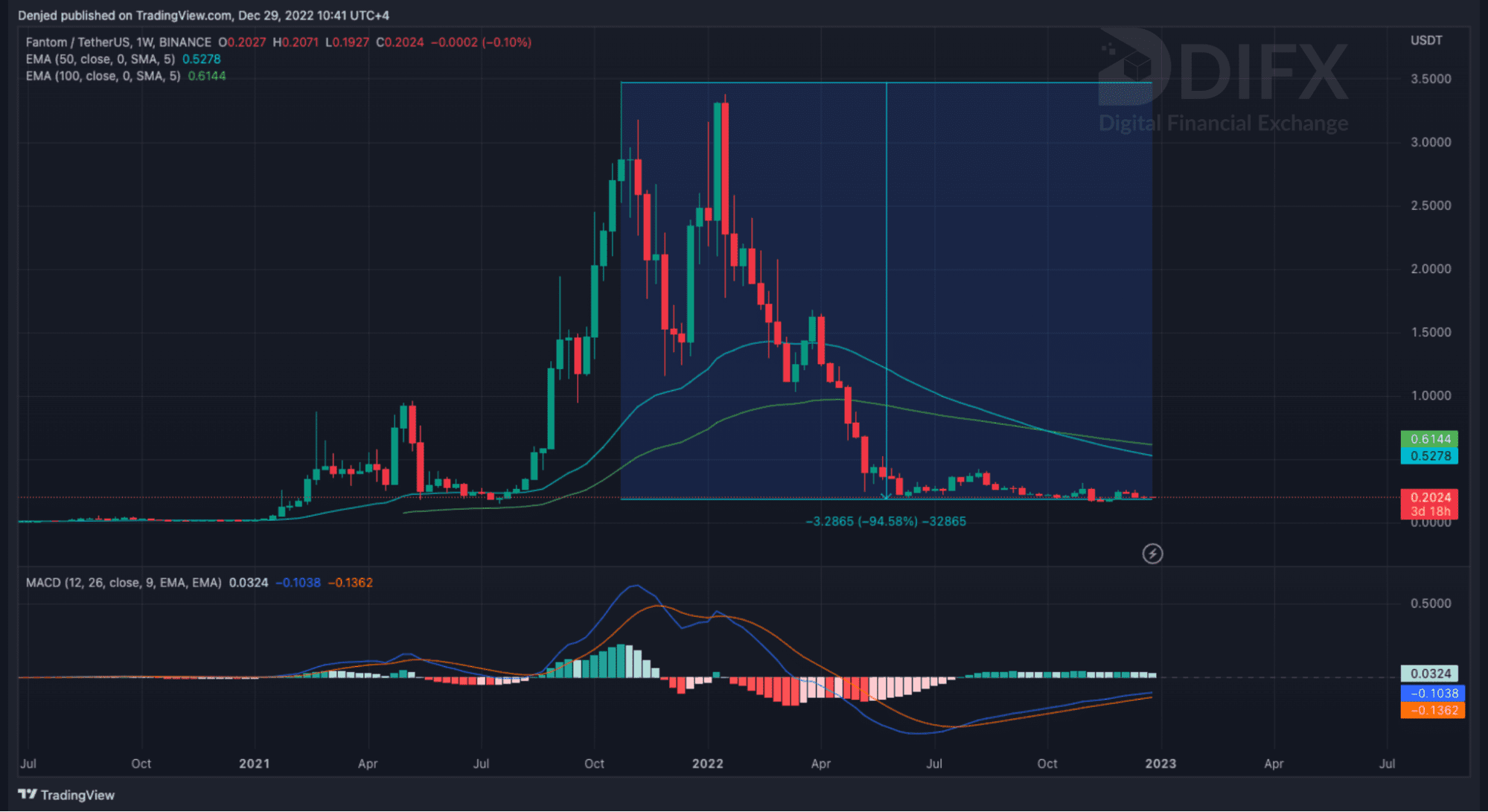
Task: Open the USDT currency label on price axis
Action: 1425,40
